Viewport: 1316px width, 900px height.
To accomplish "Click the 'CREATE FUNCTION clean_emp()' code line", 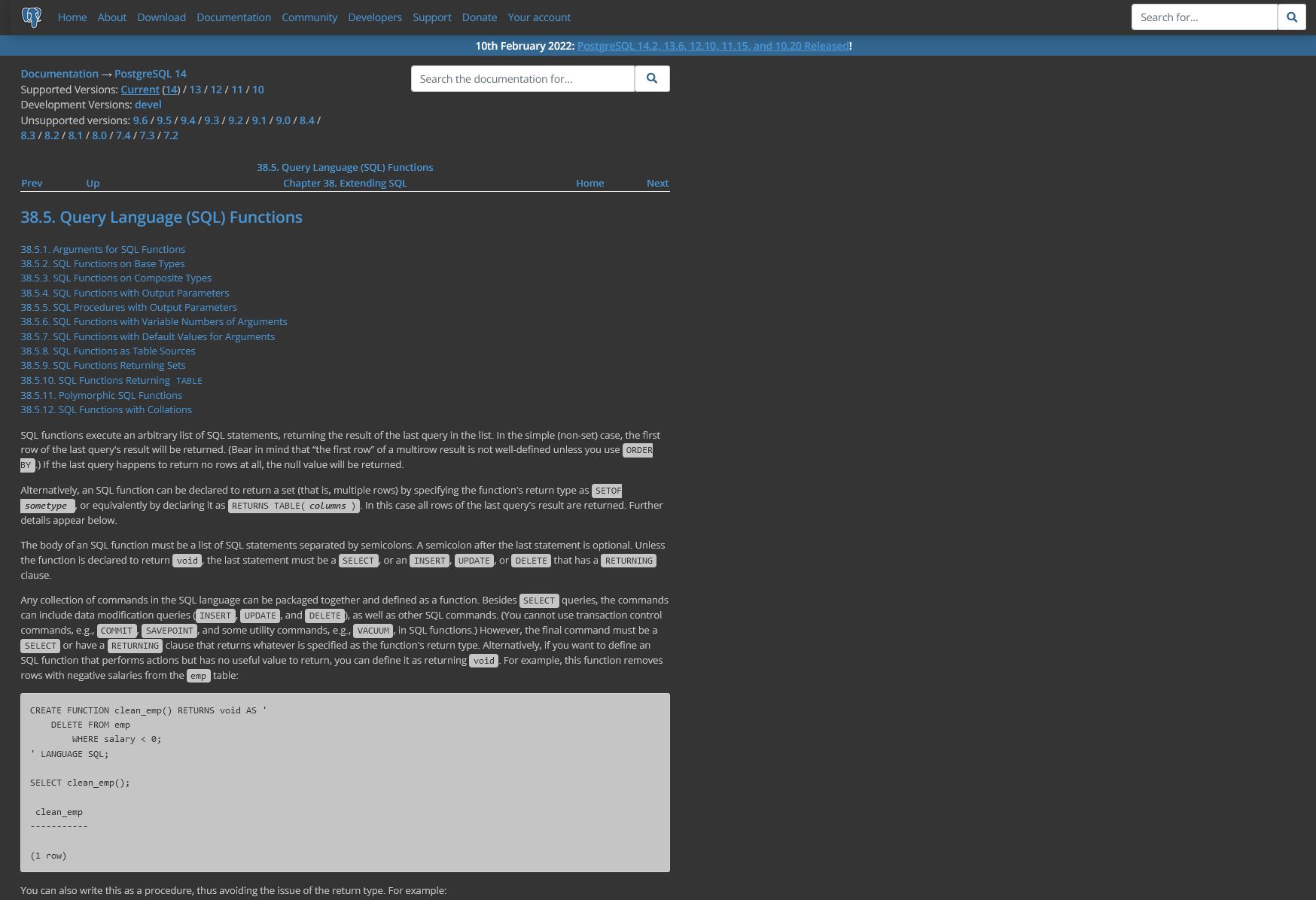I will (x=148, y=710).
